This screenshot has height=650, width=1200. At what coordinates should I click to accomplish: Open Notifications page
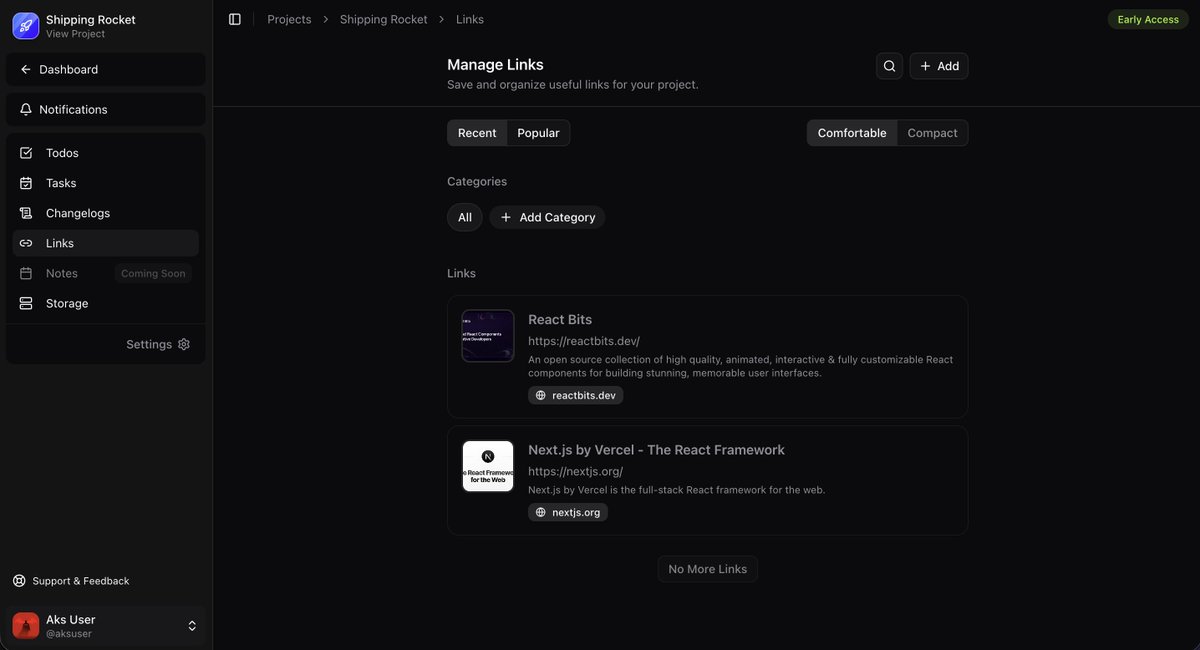tap(106, 109)
